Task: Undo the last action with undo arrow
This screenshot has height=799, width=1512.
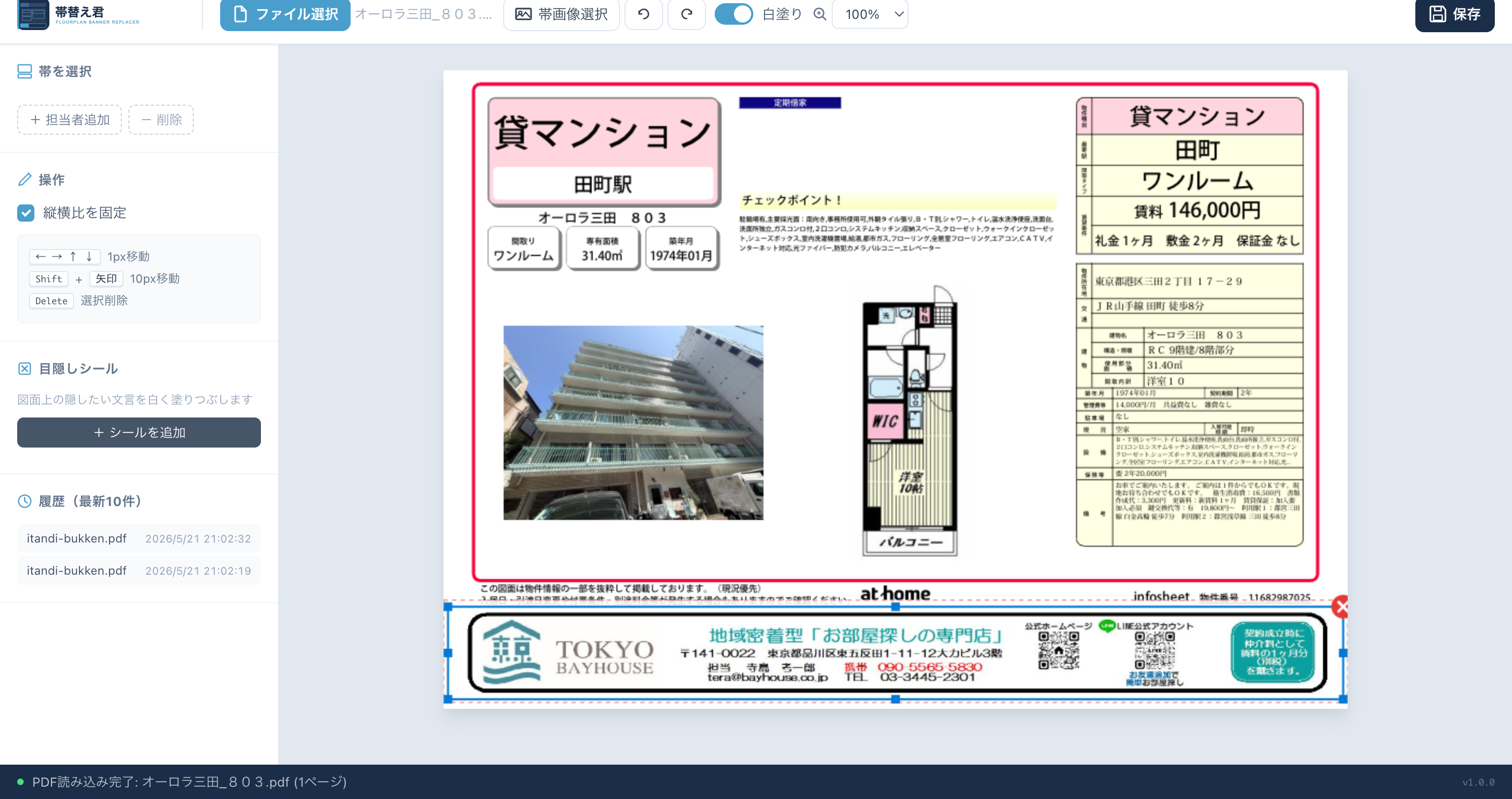Action: [x=643, y=14]
